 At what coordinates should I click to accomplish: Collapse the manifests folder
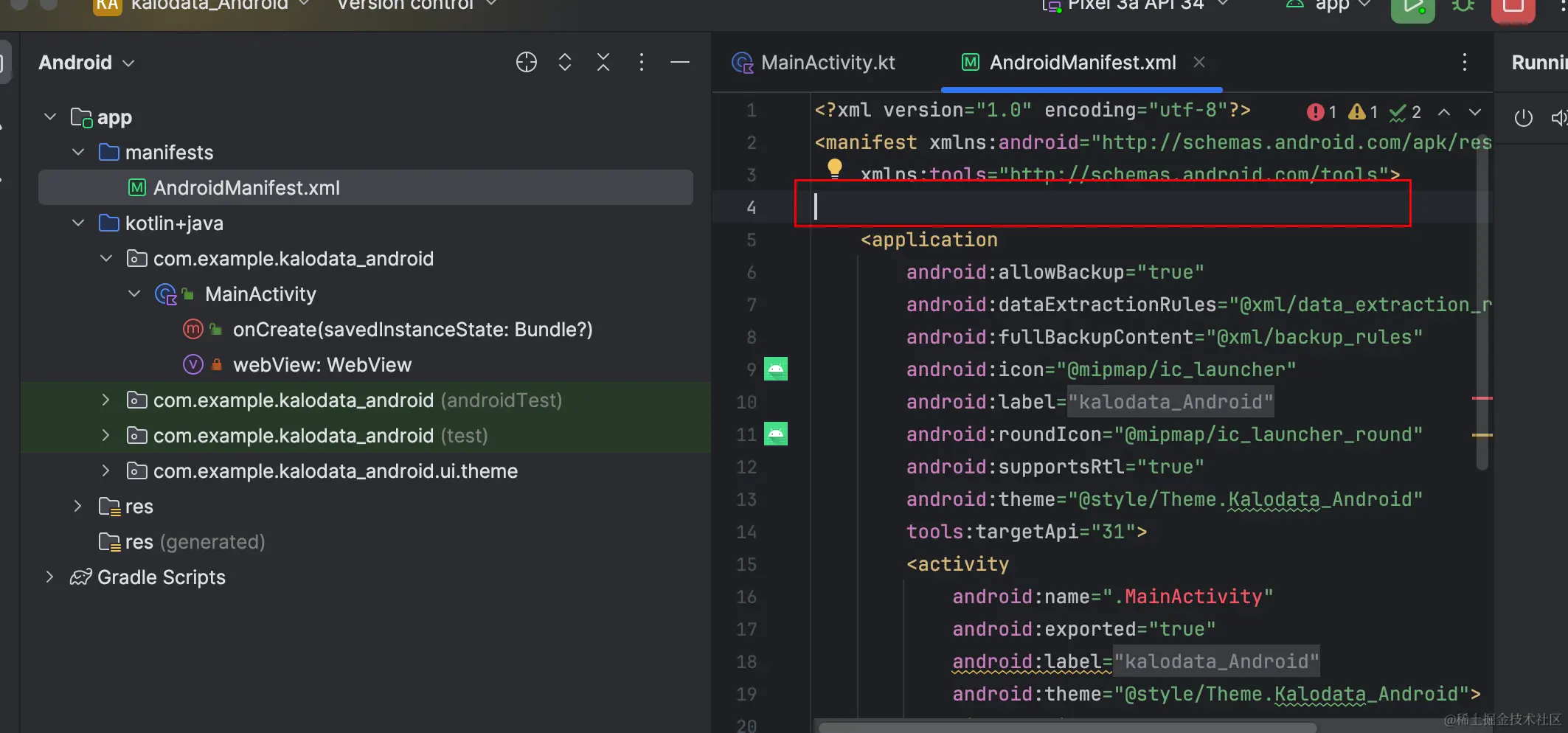[78, 153]
